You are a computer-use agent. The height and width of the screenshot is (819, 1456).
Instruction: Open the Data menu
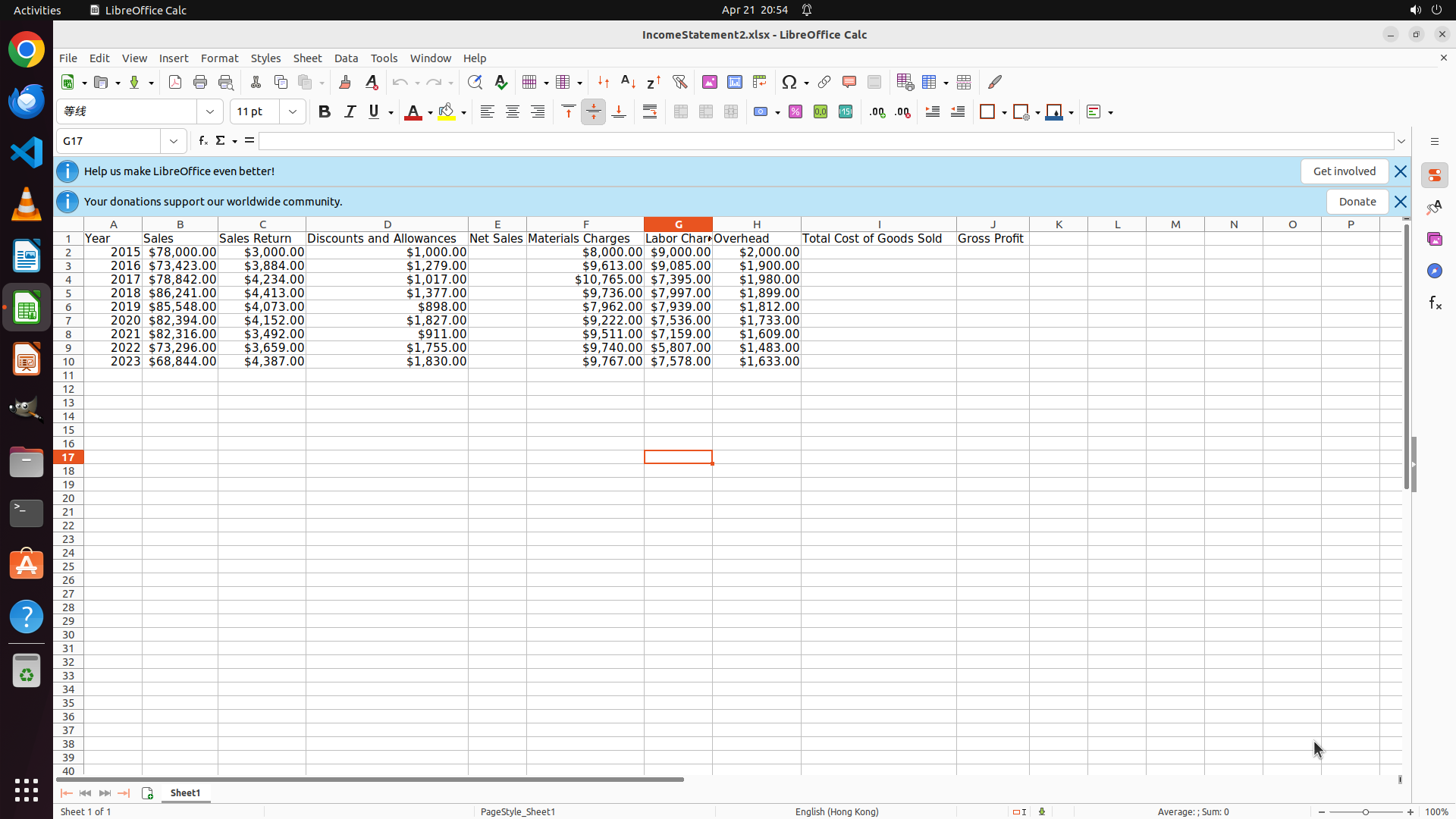[x=346, y=58]
